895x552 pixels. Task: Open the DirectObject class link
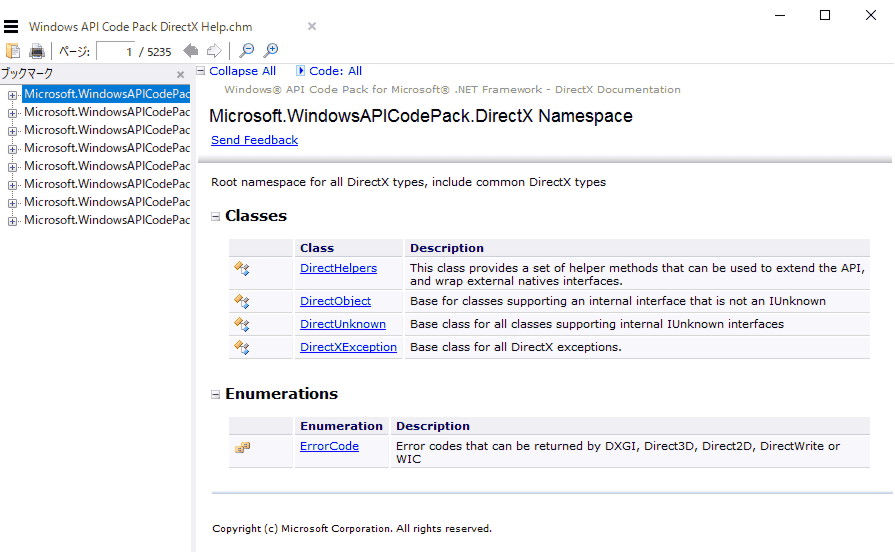tap(336, 301)
